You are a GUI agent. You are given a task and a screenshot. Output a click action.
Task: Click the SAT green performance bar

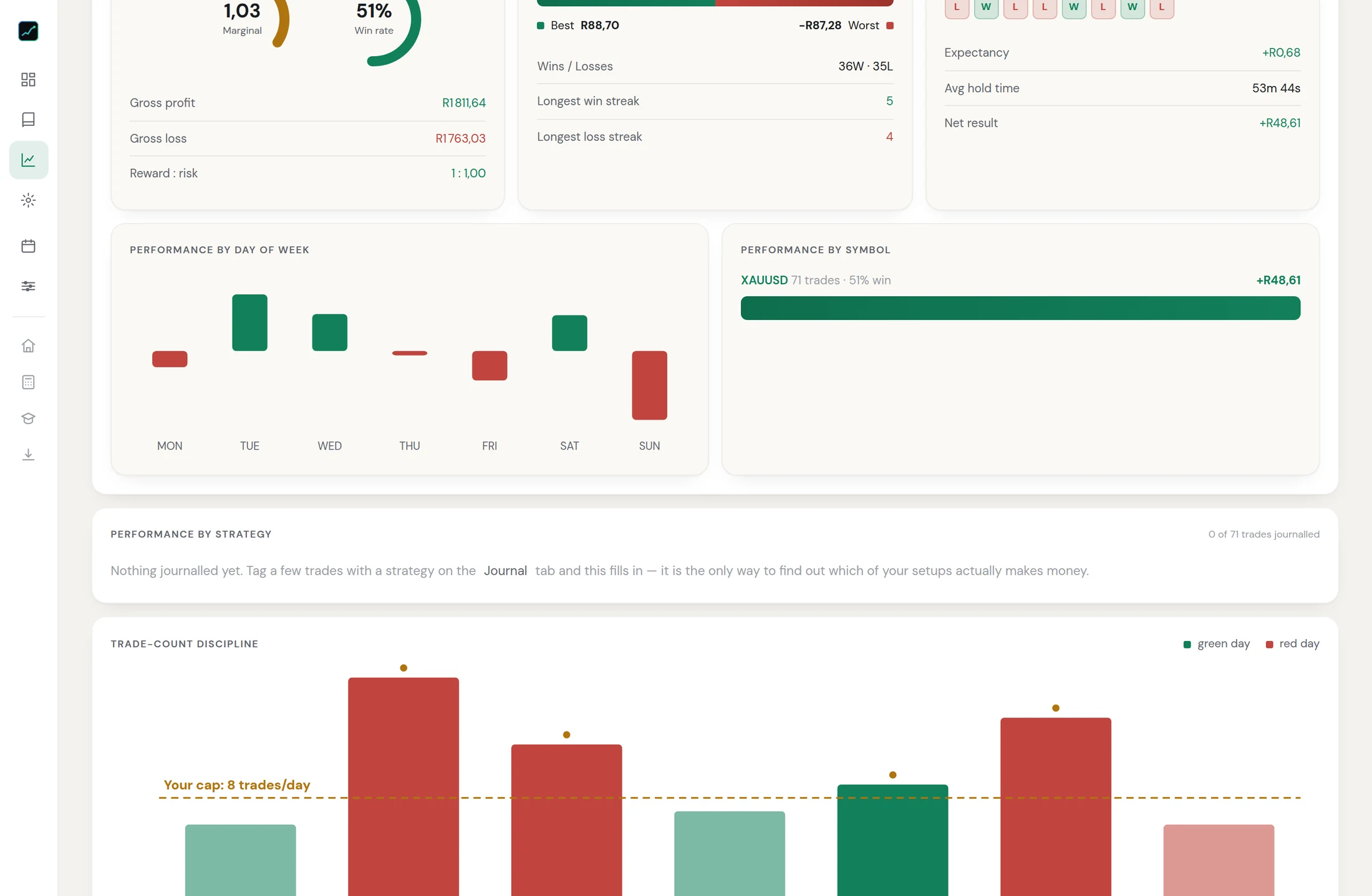tap(569, 333)
